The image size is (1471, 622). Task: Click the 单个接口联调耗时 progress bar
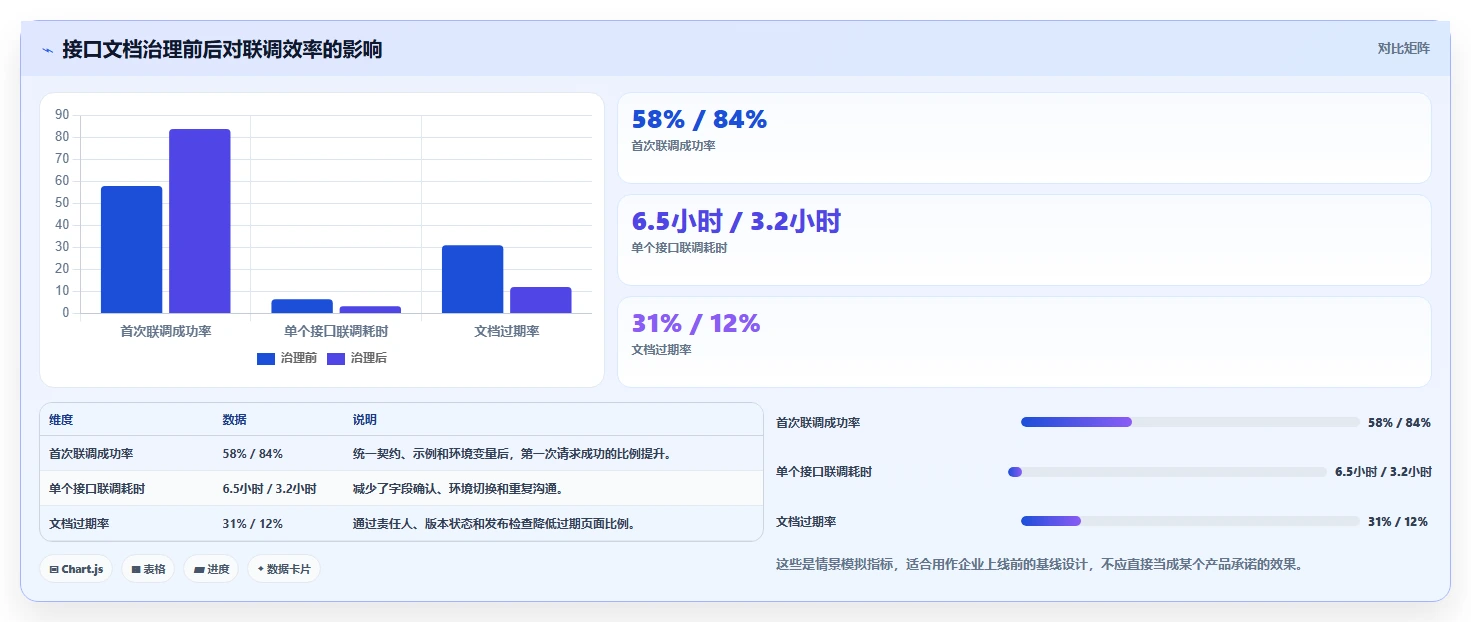[x=1167, y=472]
